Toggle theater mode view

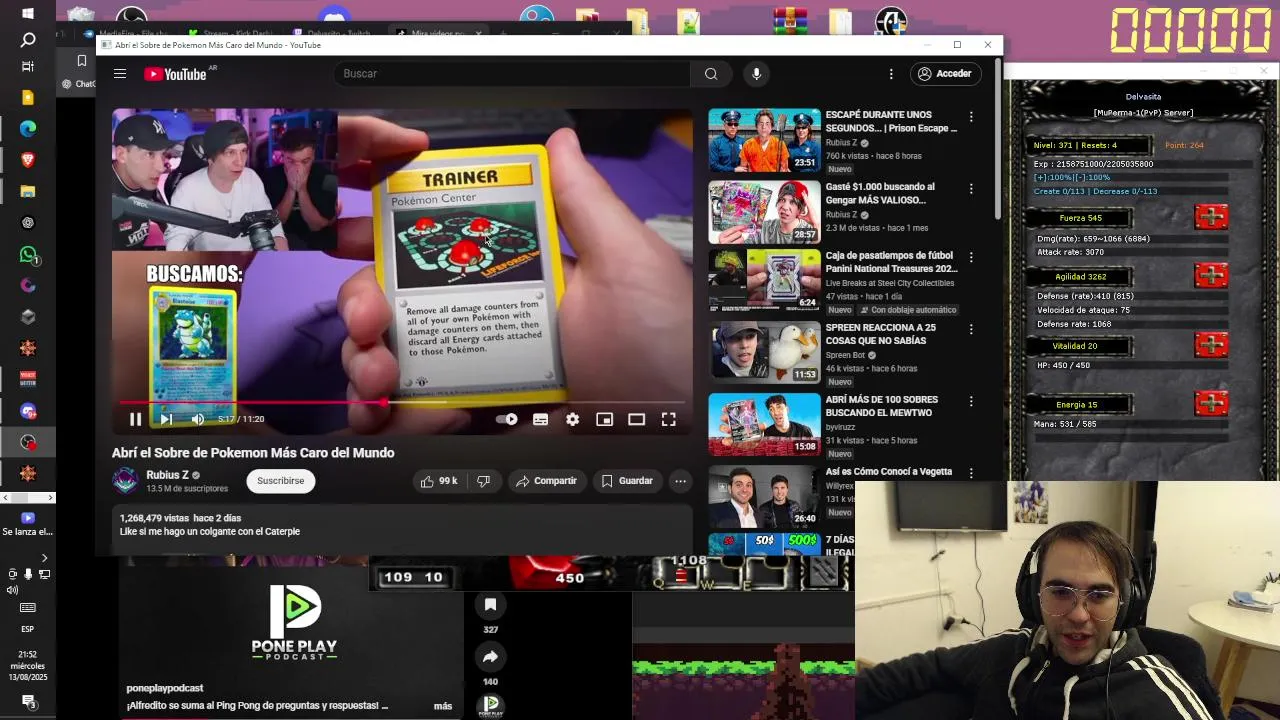pos(636,419)
